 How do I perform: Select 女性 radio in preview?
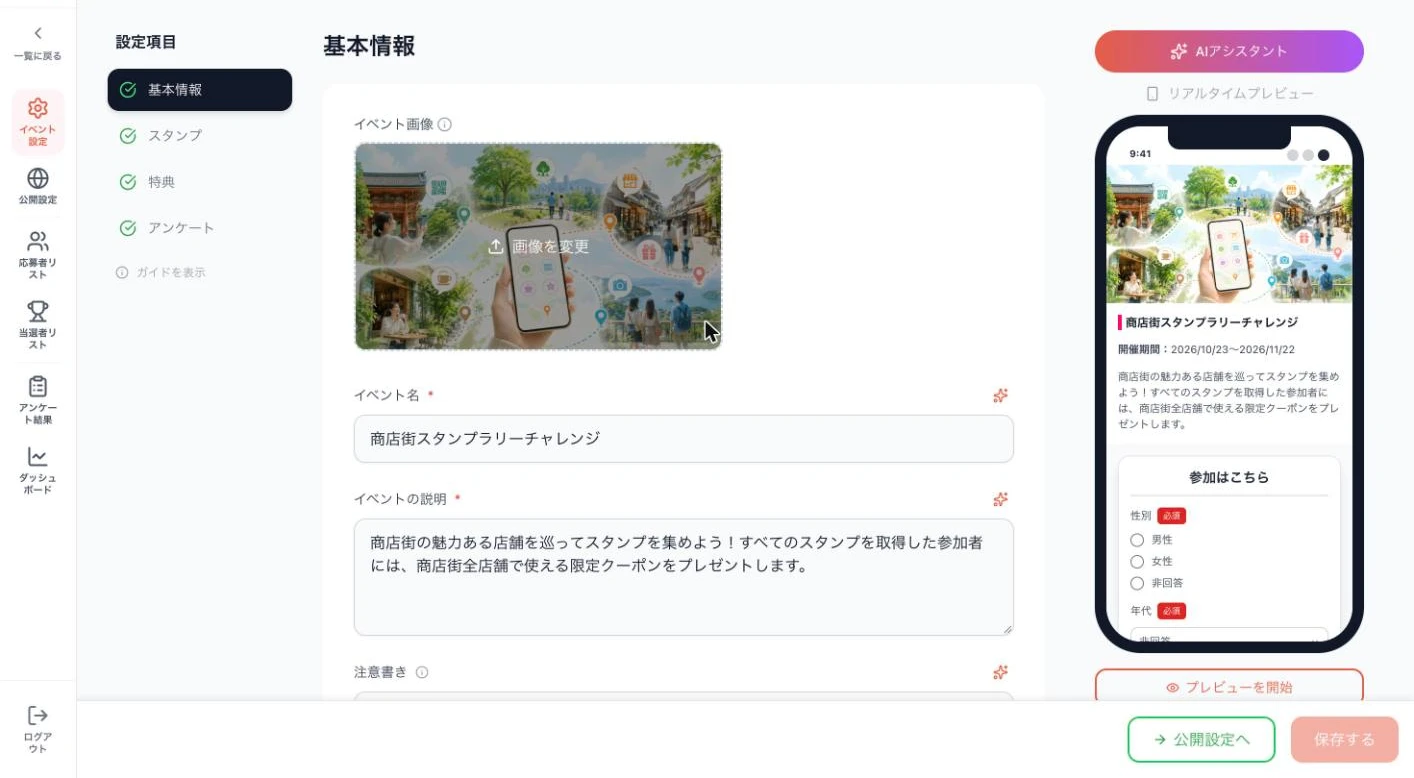click(1137, 562)
